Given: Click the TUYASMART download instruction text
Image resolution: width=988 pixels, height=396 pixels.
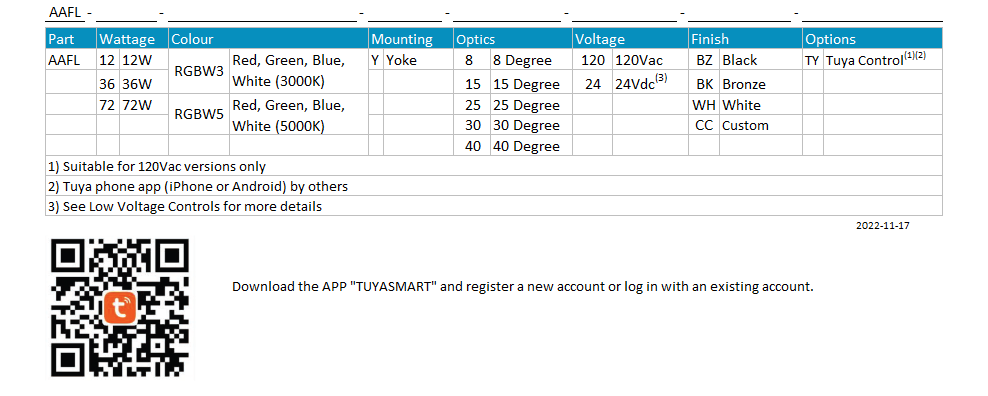Looking at the screenshot, I should coord(523,286).
